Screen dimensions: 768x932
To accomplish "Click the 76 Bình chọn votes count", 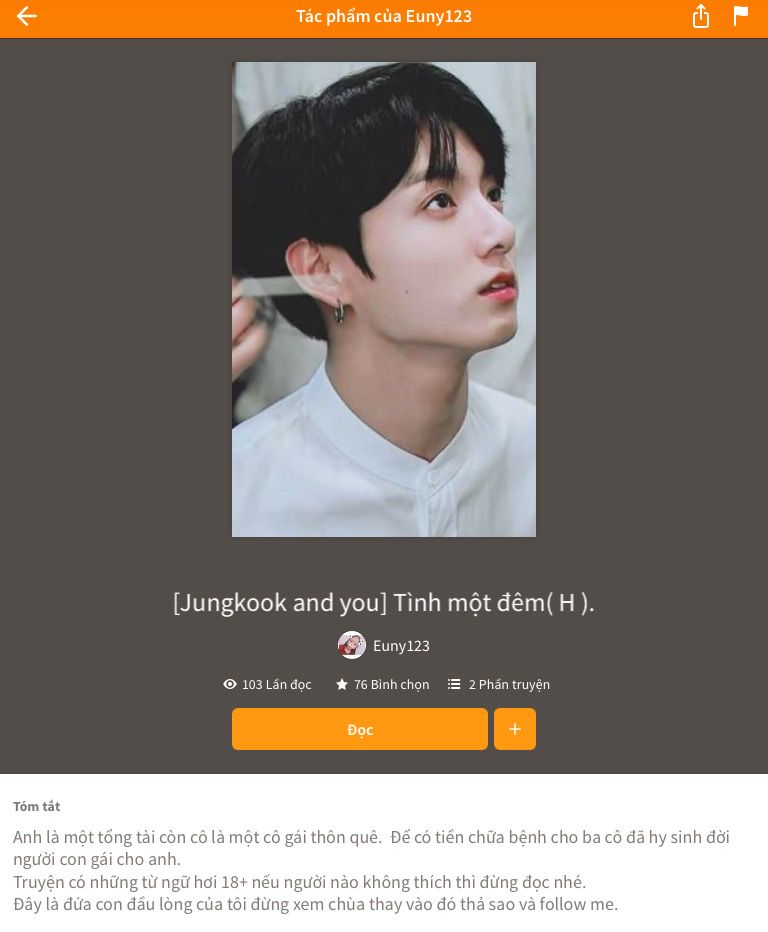I will click(392, 684).
